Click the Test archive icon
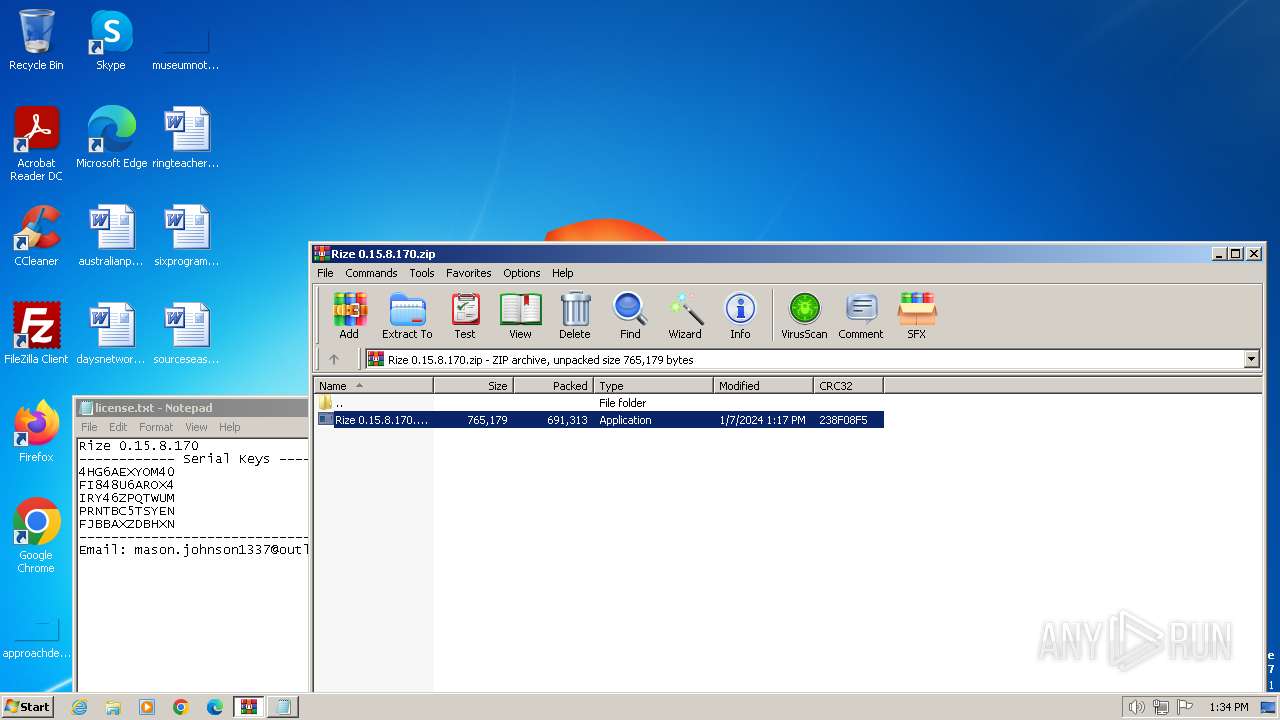This screenshot has width=1280, height=720. tap(465, 316)
